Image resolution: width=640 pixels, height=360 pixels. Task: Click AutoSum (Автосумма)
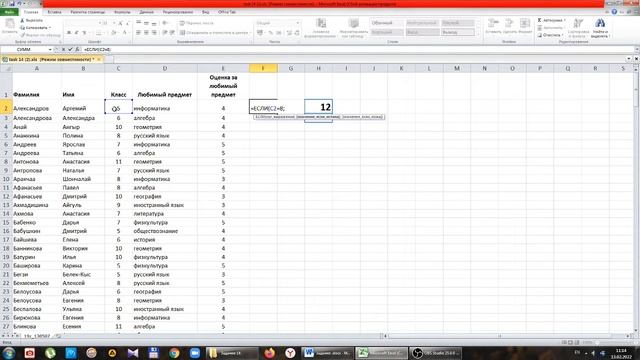(x=551, y=20)
